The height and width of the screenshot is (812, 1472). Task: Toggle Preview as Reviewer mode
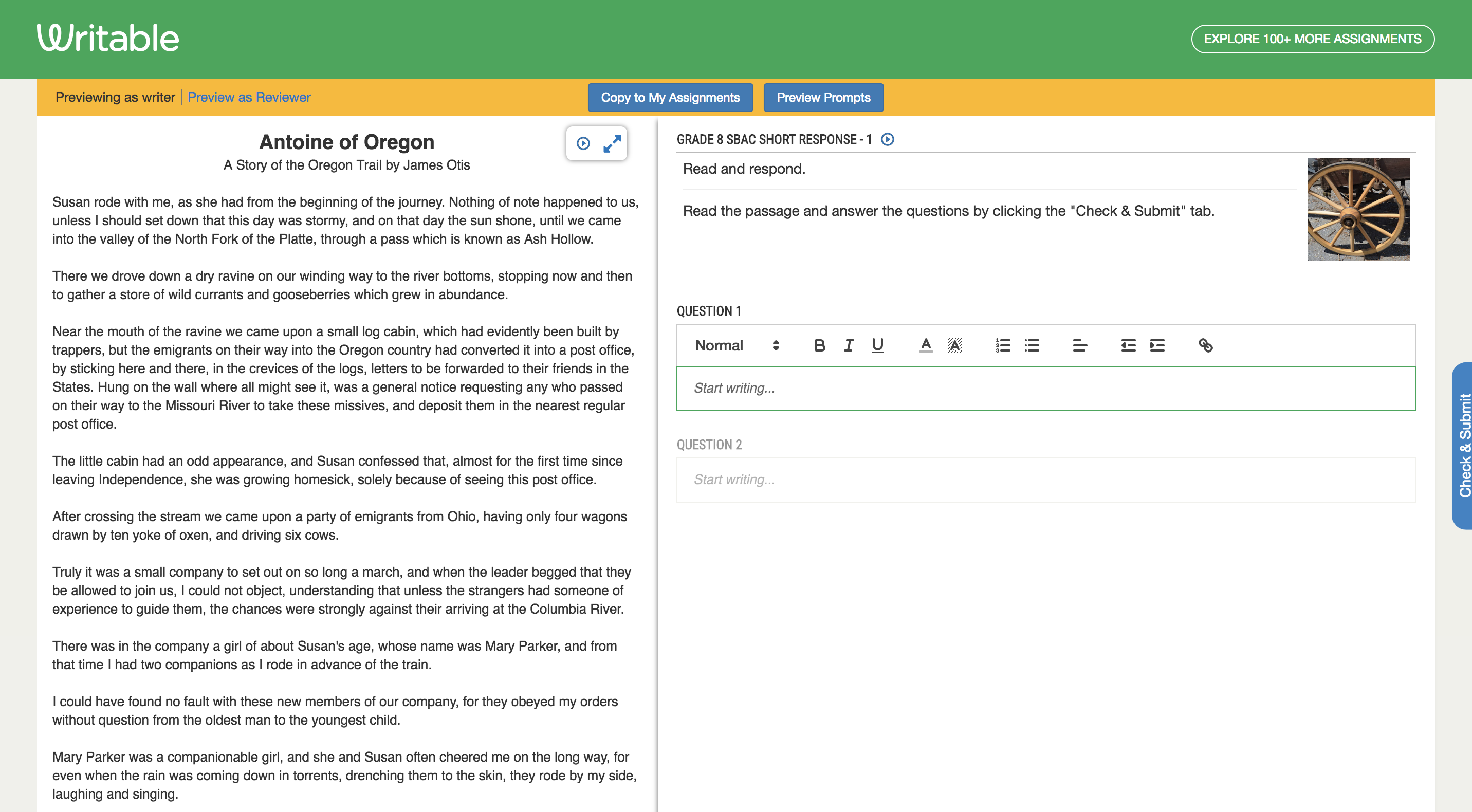click(249, 97)
